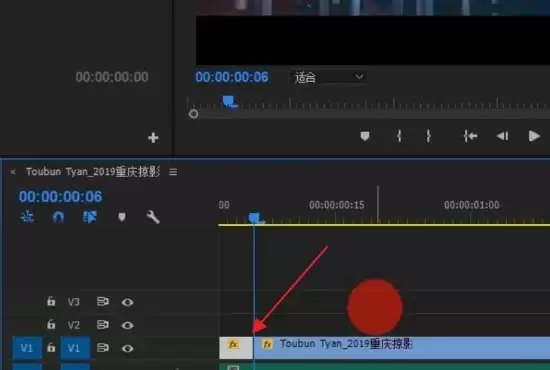Toggle nest sequence insert icon
Viewport: 550px width, 370px height.
pyautogui.click(x=27, y=217)
